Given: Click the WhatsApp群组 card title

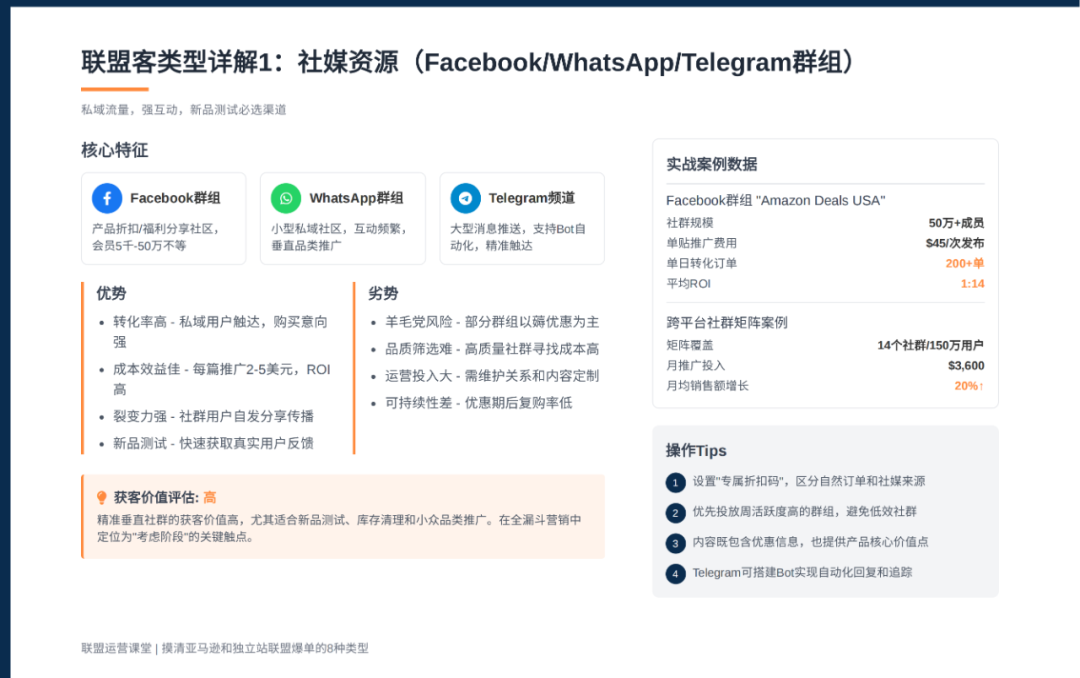Looking at the screenshot, I should [356, 198].
